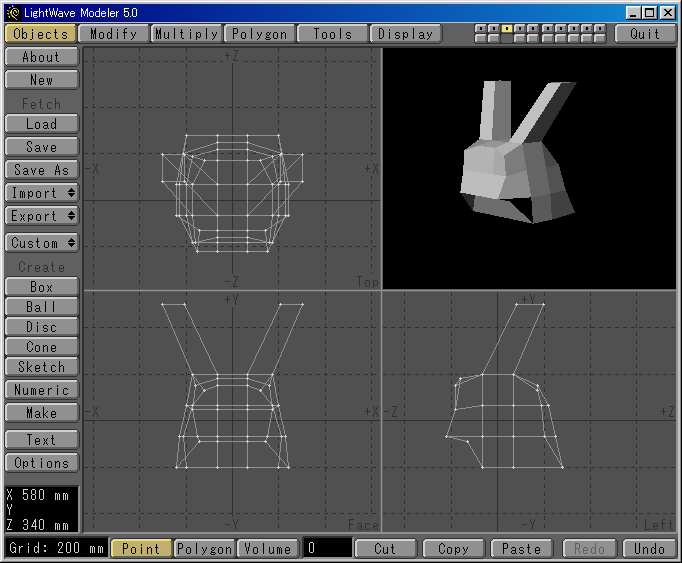The width and height of the screenshot is (682, 563).
Task: Choose the Box creation tool
Action: pos(42,287)
